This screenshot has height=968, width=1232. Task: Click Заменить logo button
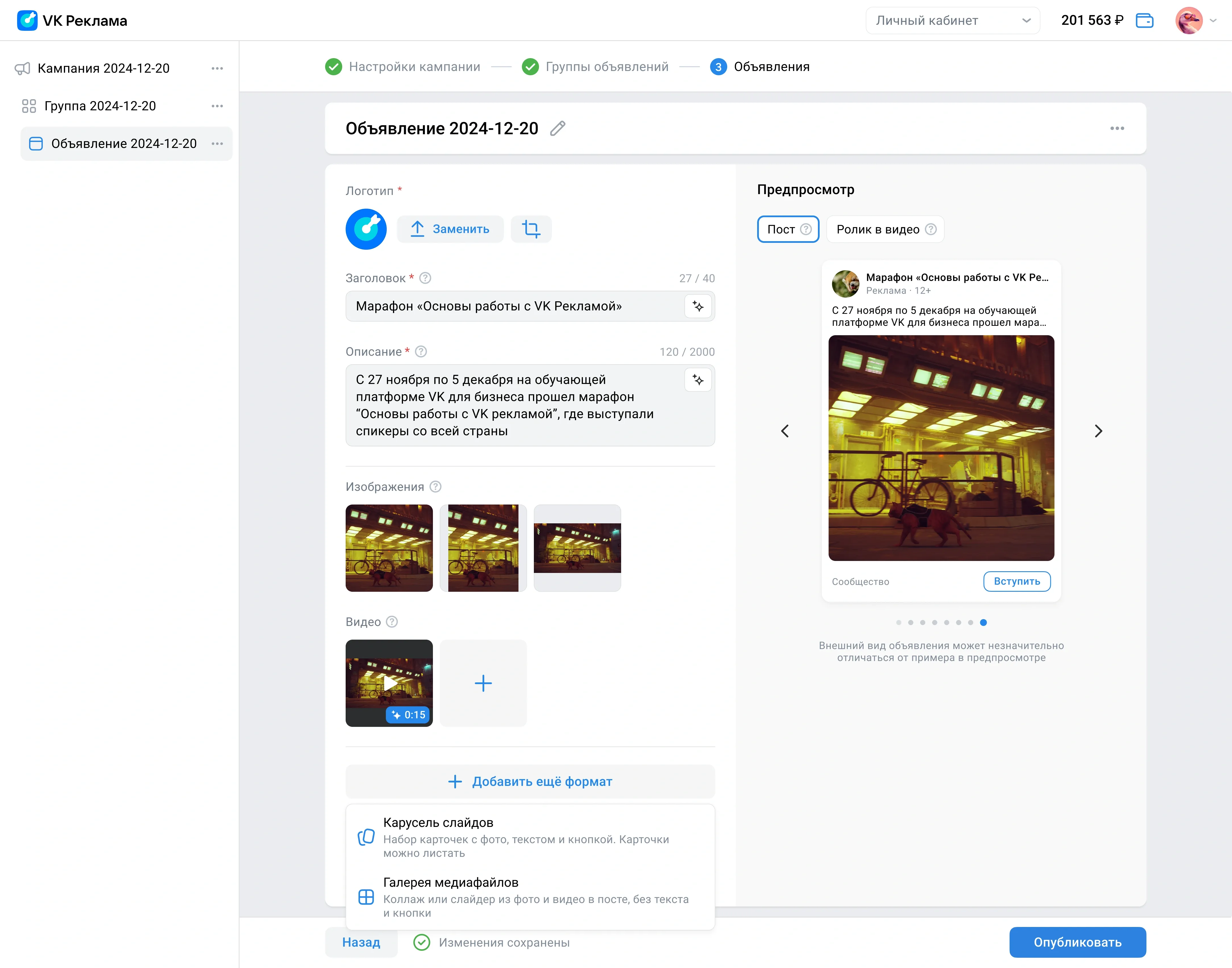coord(450,229)
